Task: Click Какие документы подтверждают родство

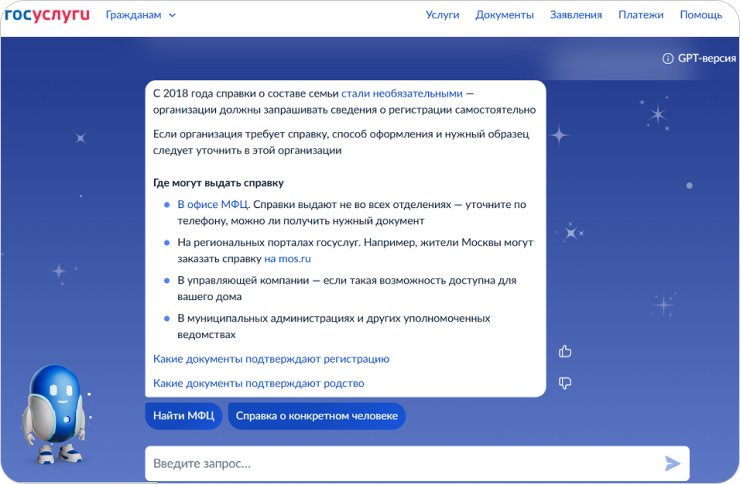Action: (x=258, y=383)
